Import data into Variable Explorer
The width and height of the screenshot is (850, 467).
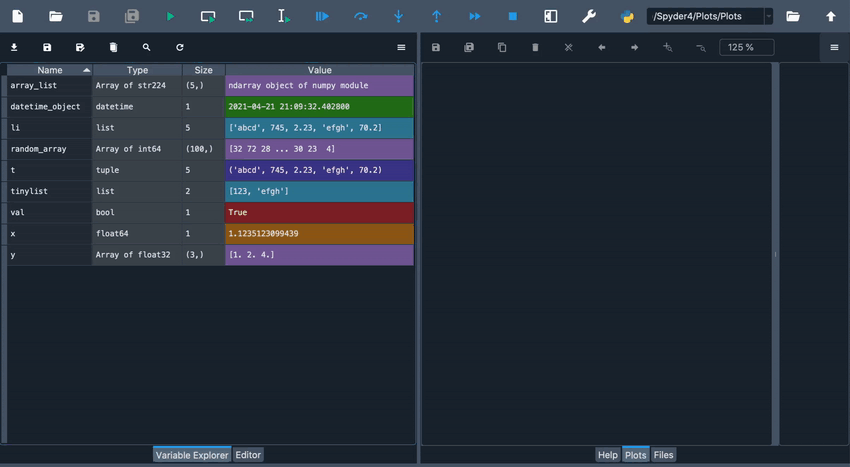14,47
